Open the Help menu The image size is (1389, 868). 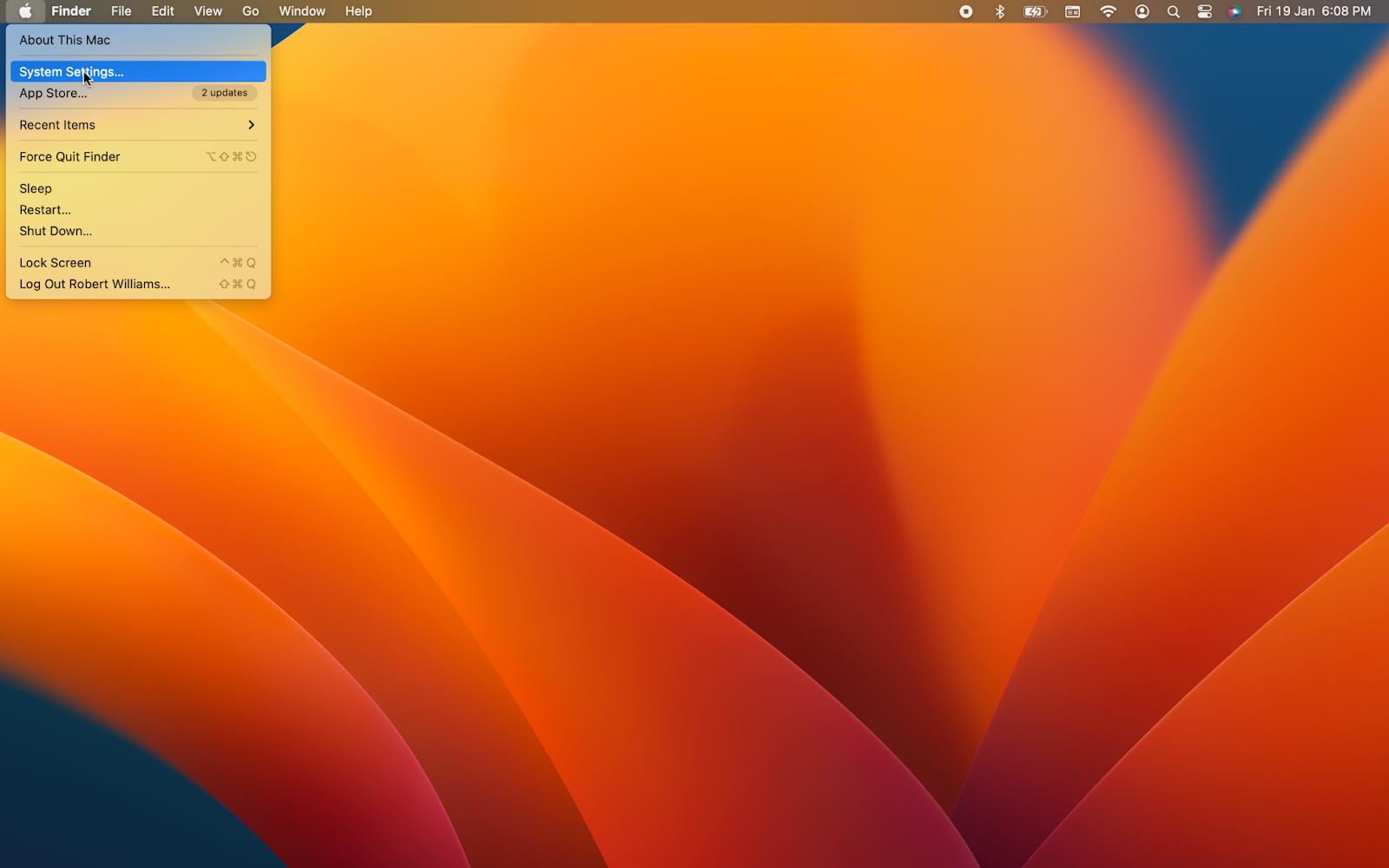[359, 11]
